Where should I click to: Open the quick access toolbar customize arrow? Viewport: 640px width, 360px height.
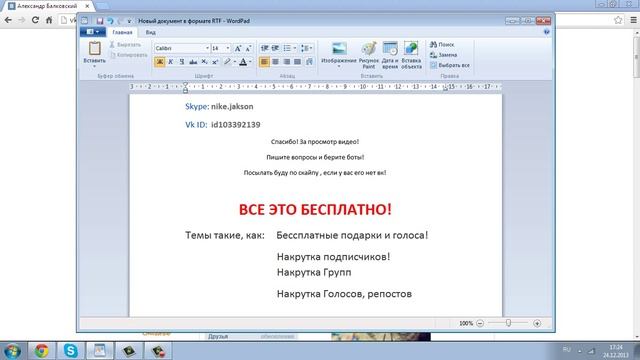(129, 21)
